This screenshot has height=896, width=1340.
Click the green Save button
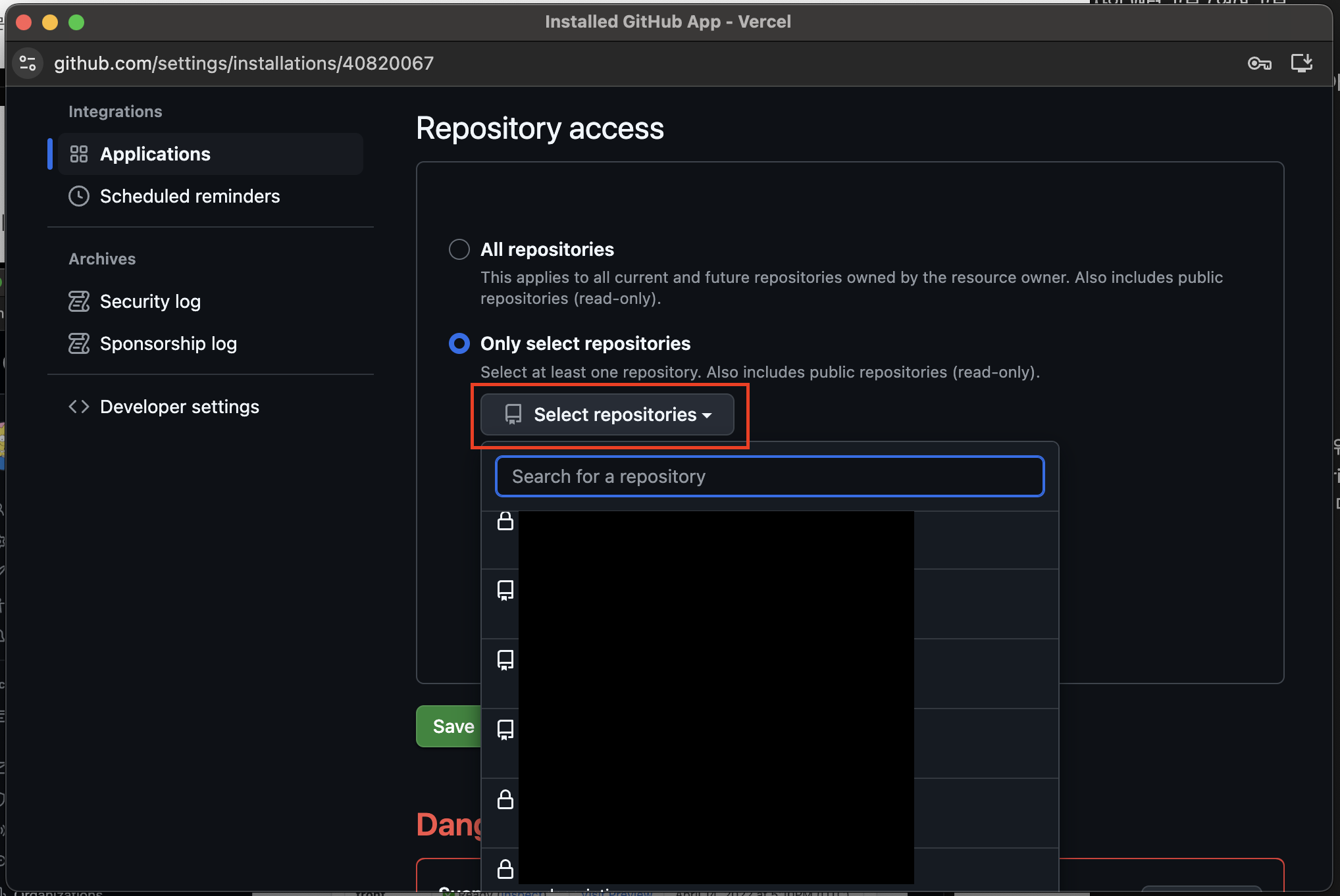452,726
